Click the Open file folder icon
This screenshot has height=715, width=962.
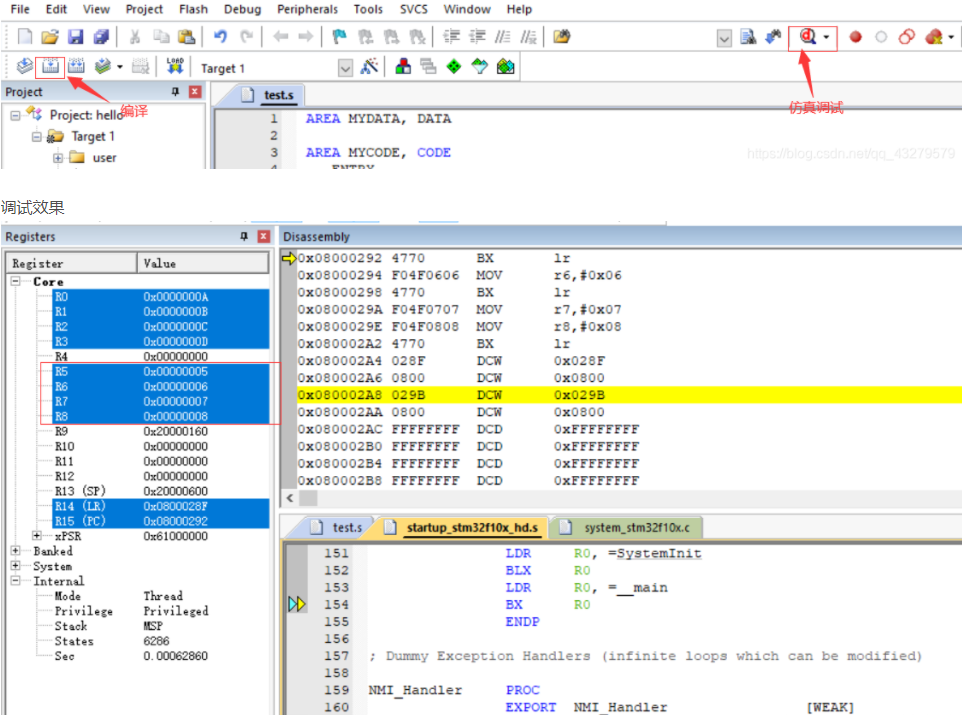click(50, 37)
